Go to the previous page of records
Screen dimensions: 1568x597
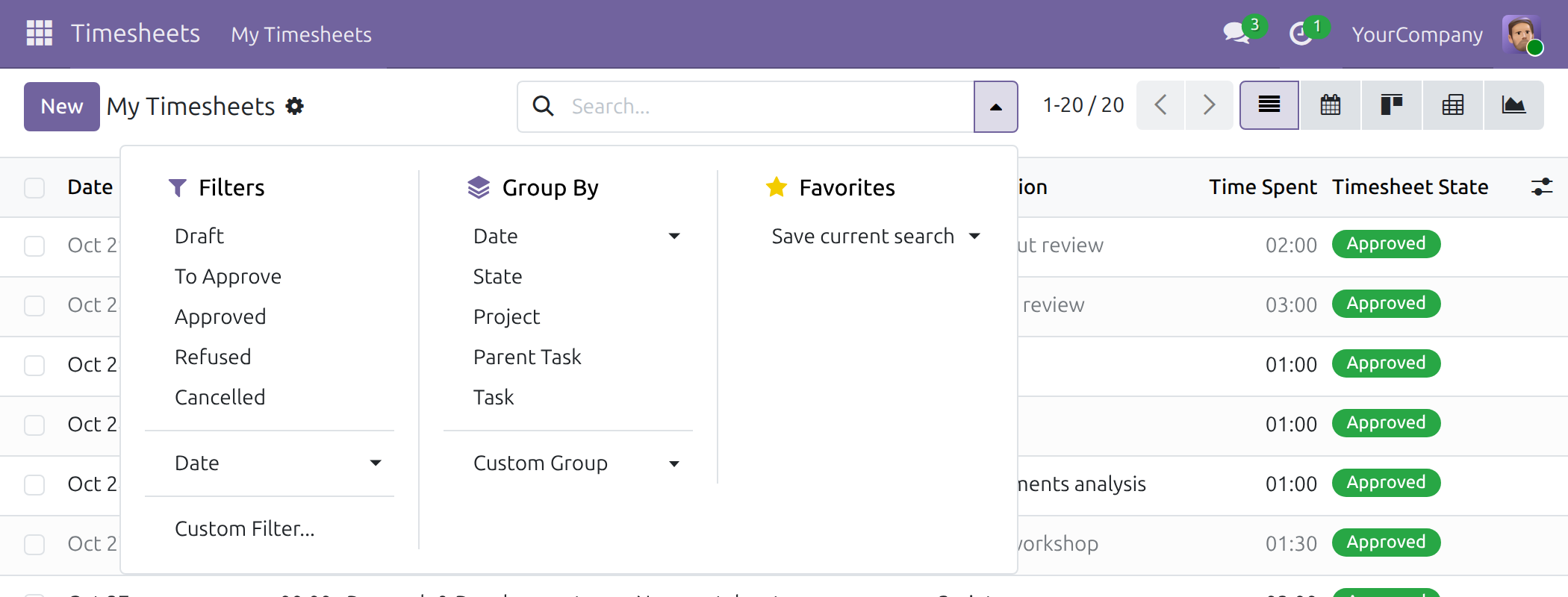pyautogui.click(x=1160, y=105)
